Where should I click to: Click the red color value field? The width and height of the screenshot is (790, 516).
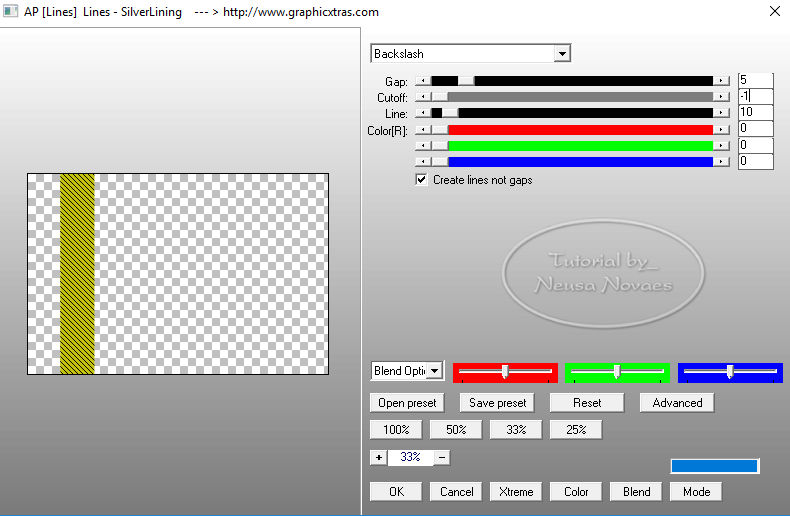point(755,128)
